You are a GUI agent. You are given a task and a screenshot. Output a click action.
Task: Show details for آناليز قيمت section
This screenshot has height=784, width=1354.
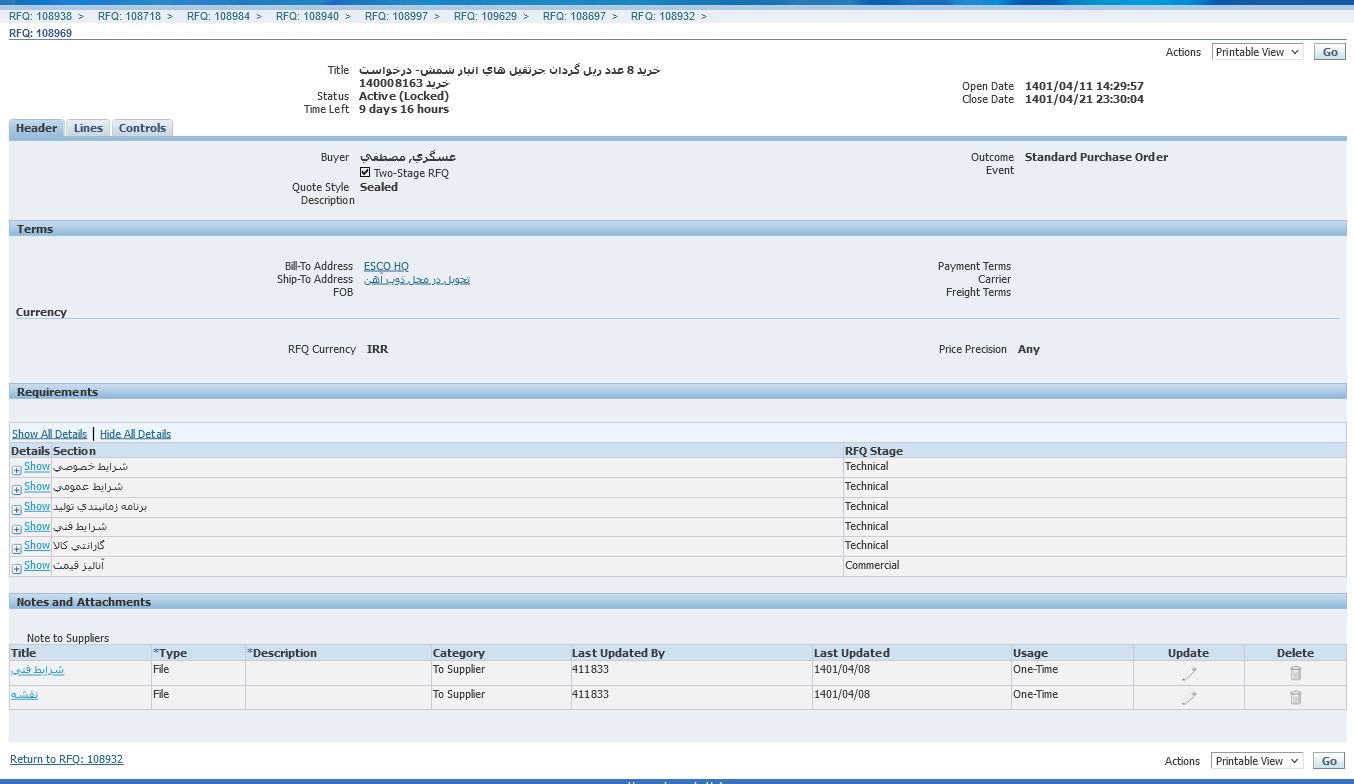click(x=37, y=565)
